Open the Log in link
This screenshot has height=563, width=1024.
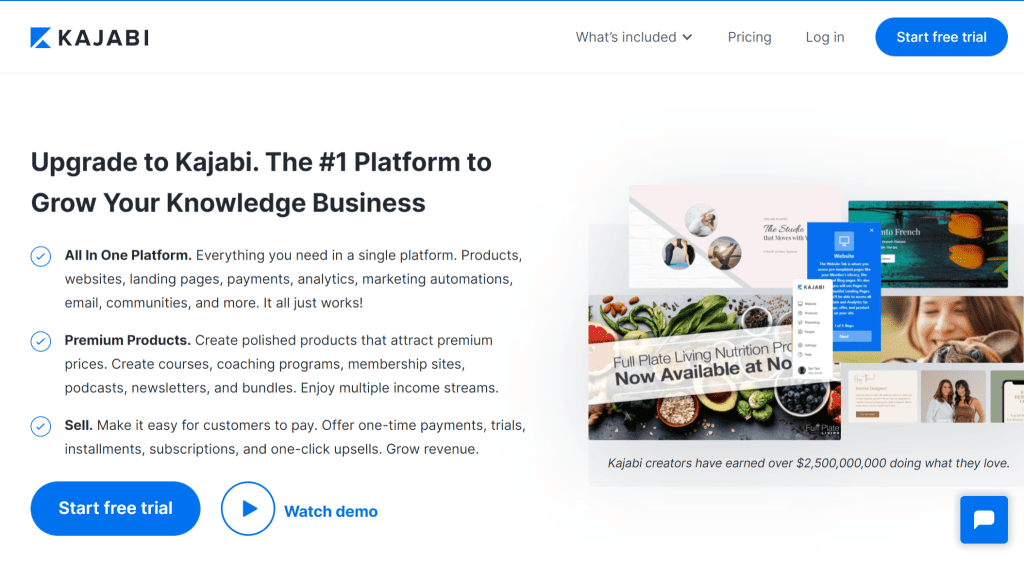pyautogui.click(x=825, y=37)
